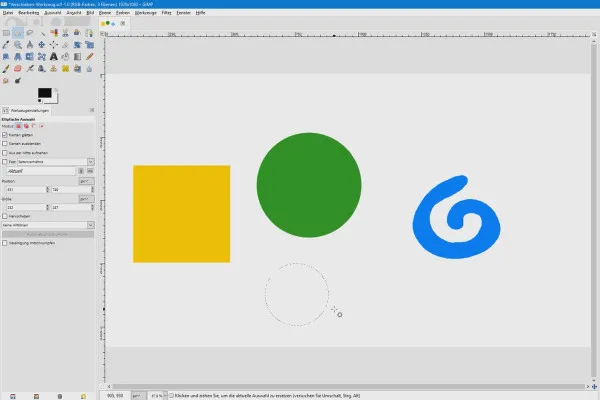
Task: Select the Paintbrush tool
Action: [6, 69]
